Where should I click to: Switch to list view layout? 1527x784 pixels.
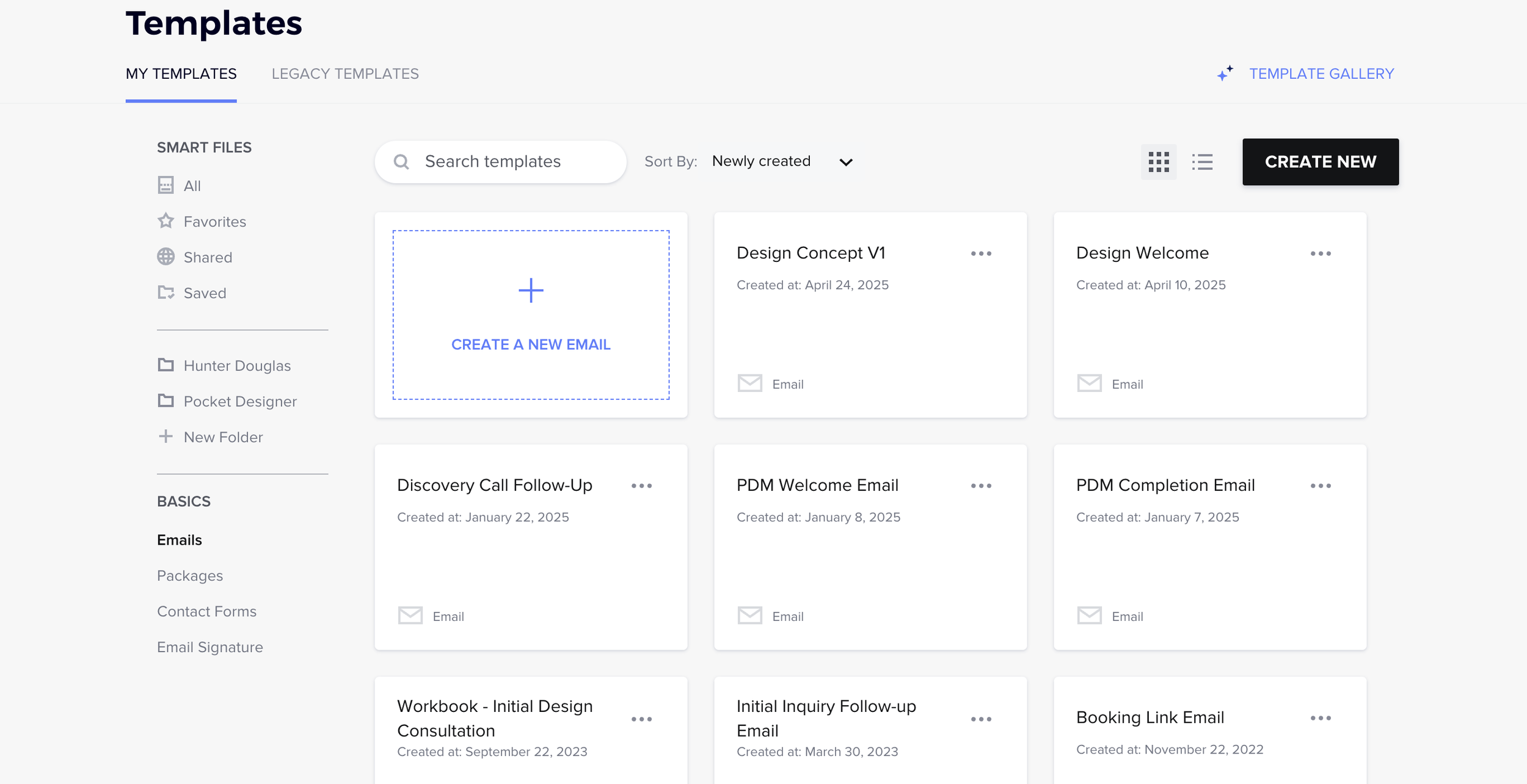pyautogui.click(x=1202, y=162)
